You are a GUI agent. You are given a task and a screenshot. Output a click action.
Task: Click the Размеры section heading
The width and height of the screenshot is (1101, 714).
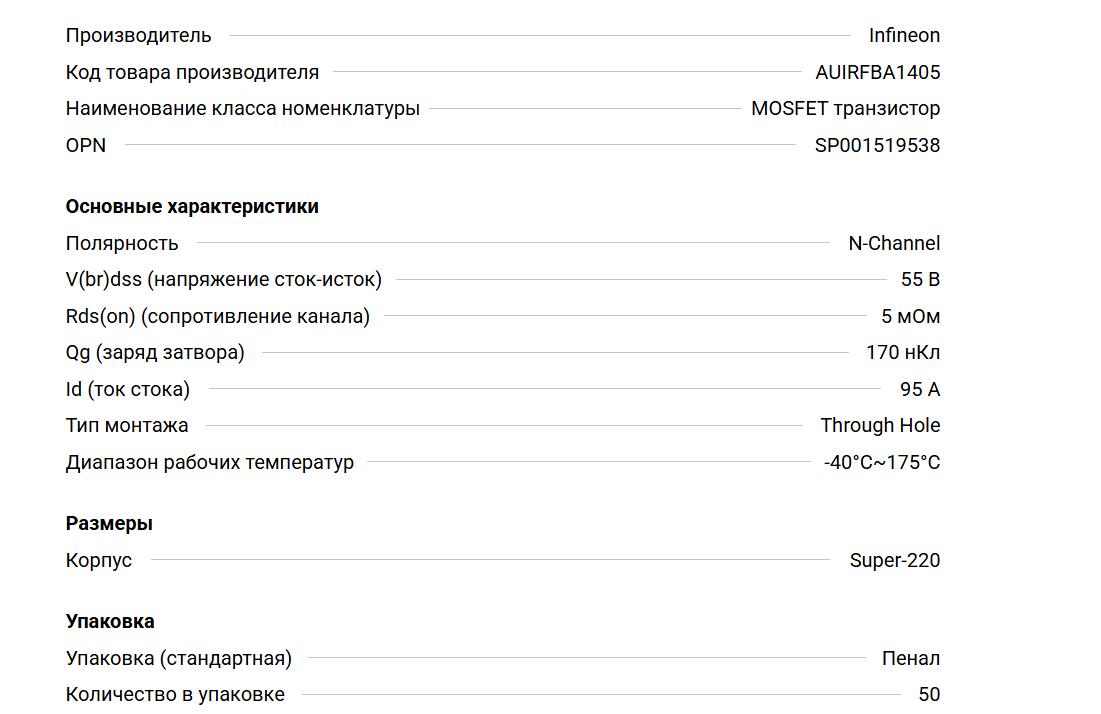(109, 524)
